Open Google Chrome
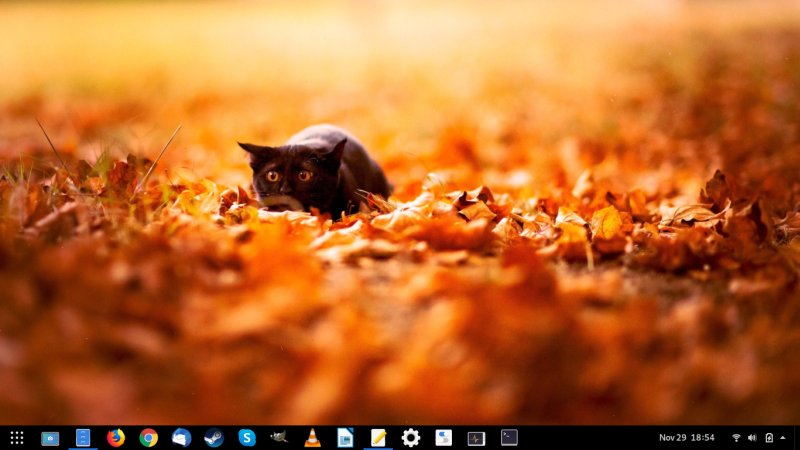 148,438
